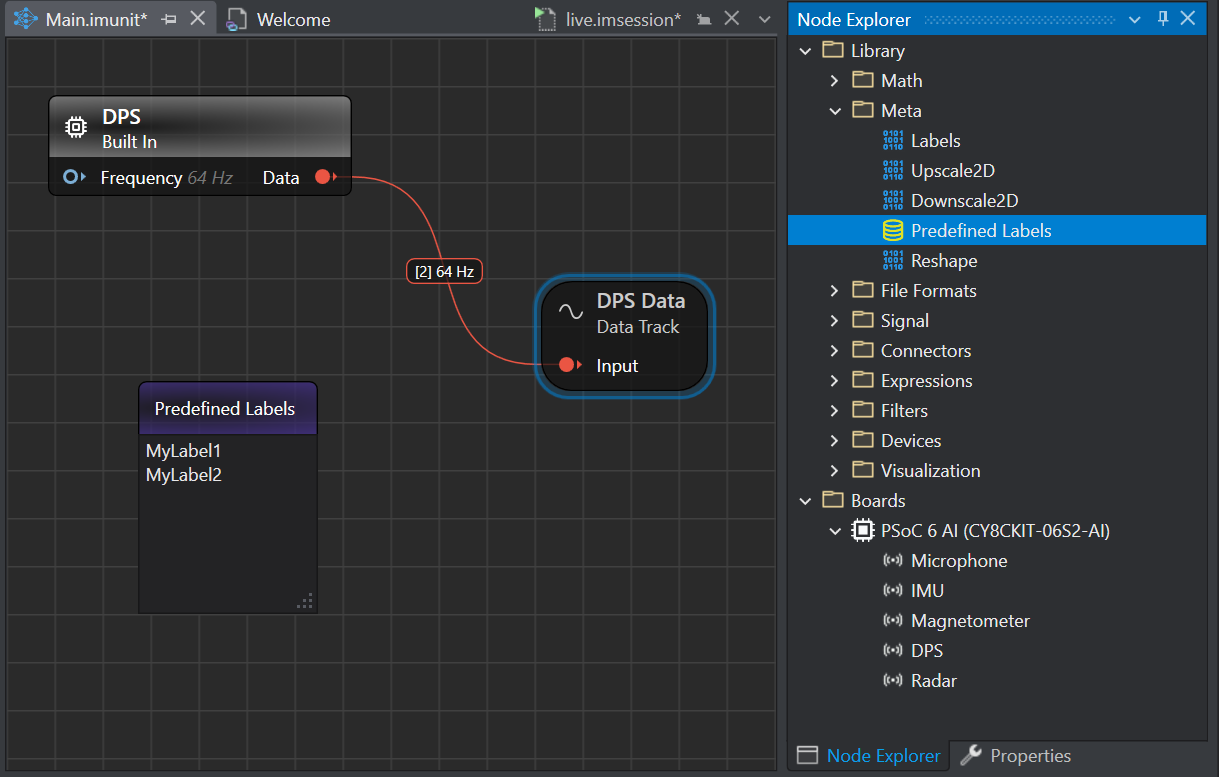
Task: Open the document tabs overflow dropdown
Action: (x=765, y=19)
